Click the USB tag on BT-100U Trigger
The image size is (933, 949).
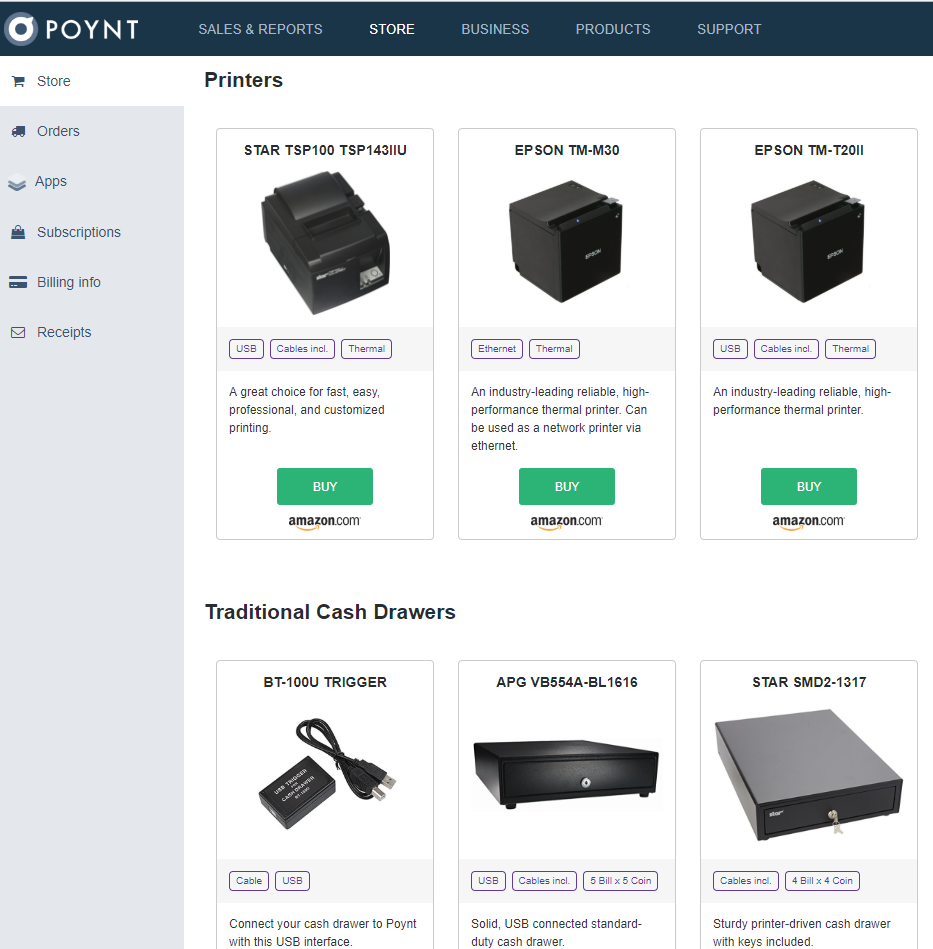click(x=292, y=881)
